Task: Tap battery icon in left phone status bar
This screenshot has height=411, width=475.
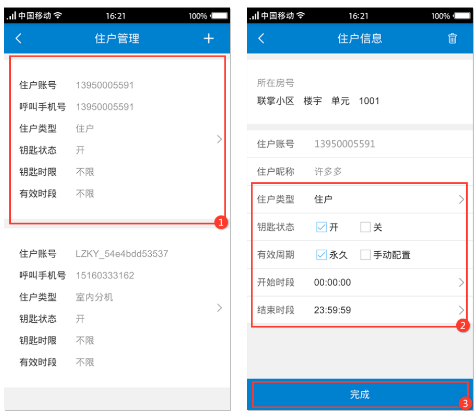Action: (219, 16)
